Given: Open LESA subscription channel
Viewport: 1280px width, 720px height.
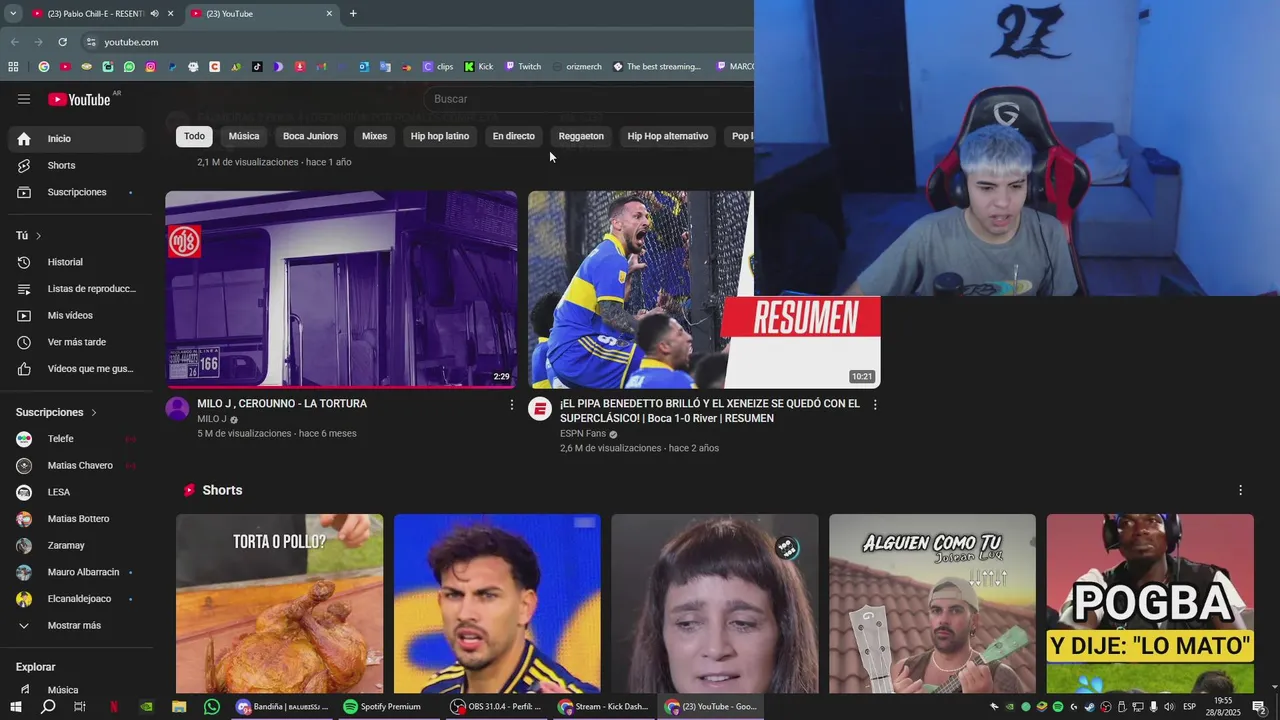Looking at the screenshot, I should coord(76,492).
